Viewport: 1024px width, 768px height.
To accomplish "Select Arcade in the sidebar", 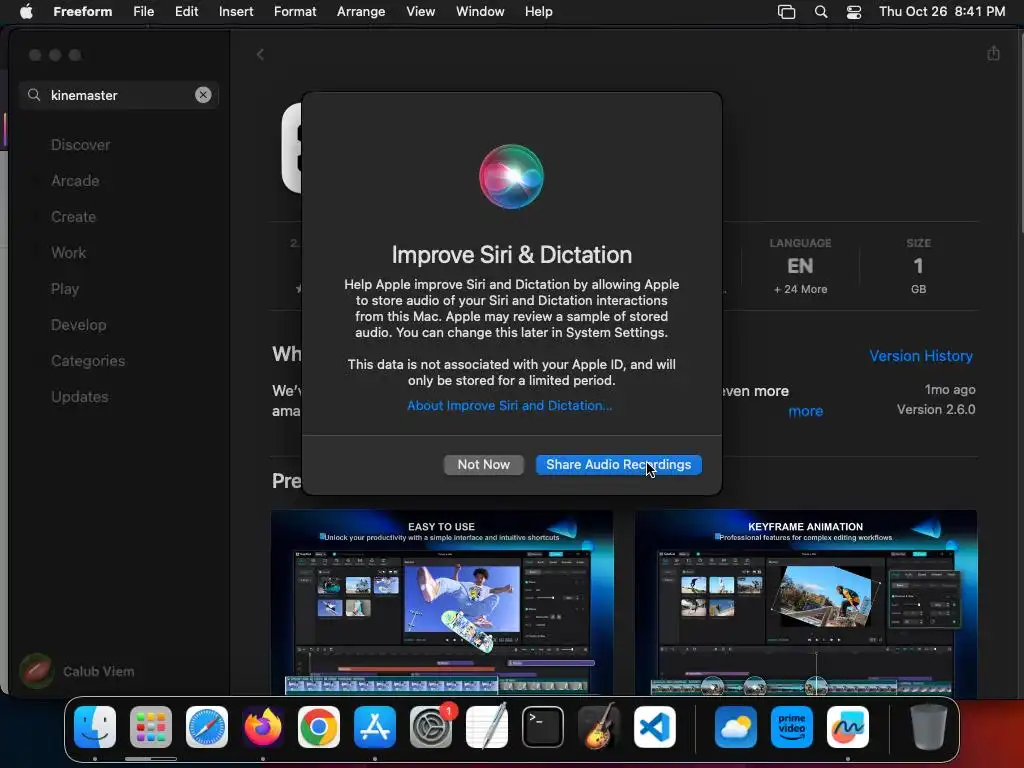I will [x=75, y=181].
